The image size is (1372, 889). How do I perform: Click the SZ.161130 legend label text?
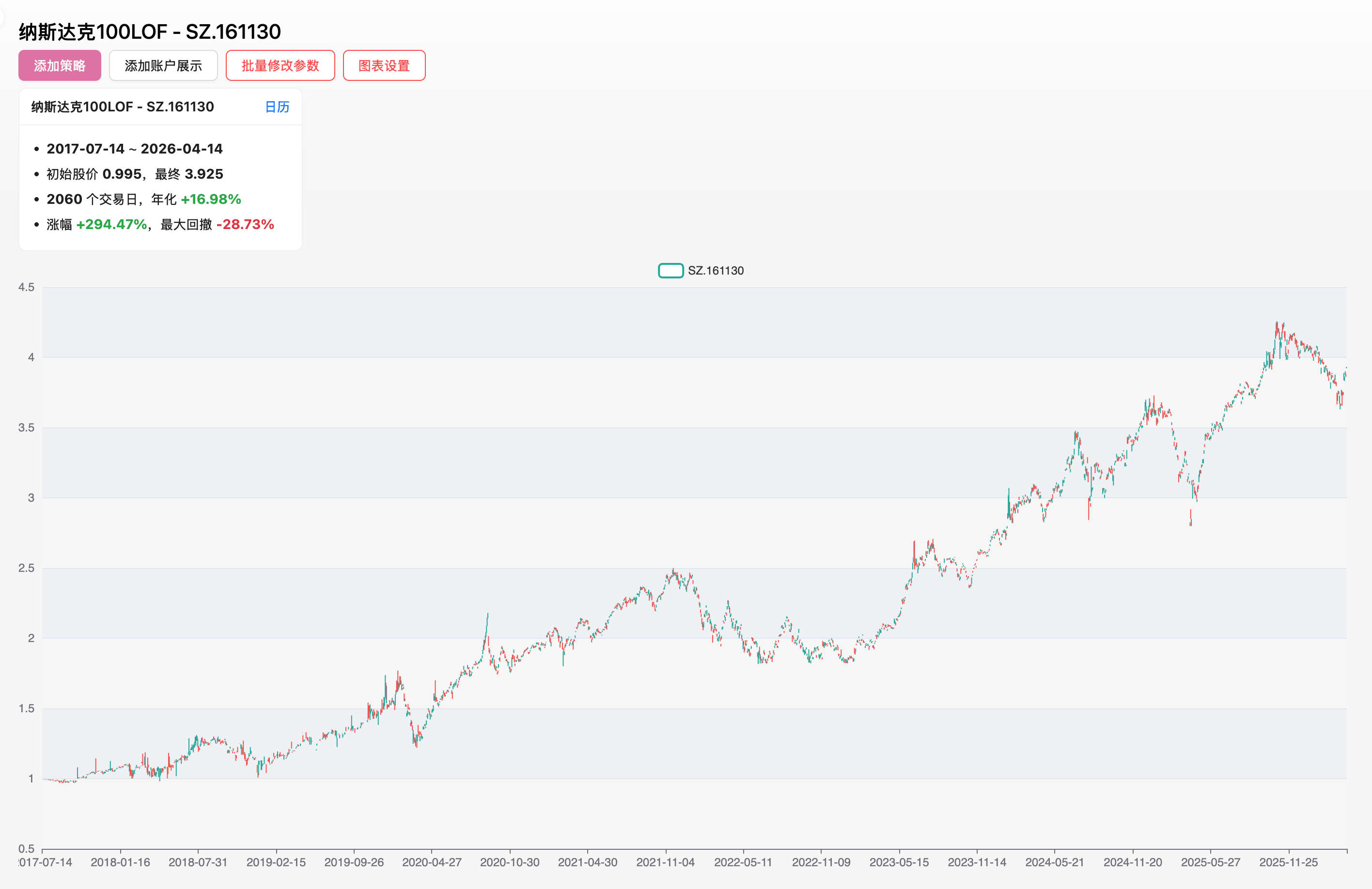(x=716, y=271)
